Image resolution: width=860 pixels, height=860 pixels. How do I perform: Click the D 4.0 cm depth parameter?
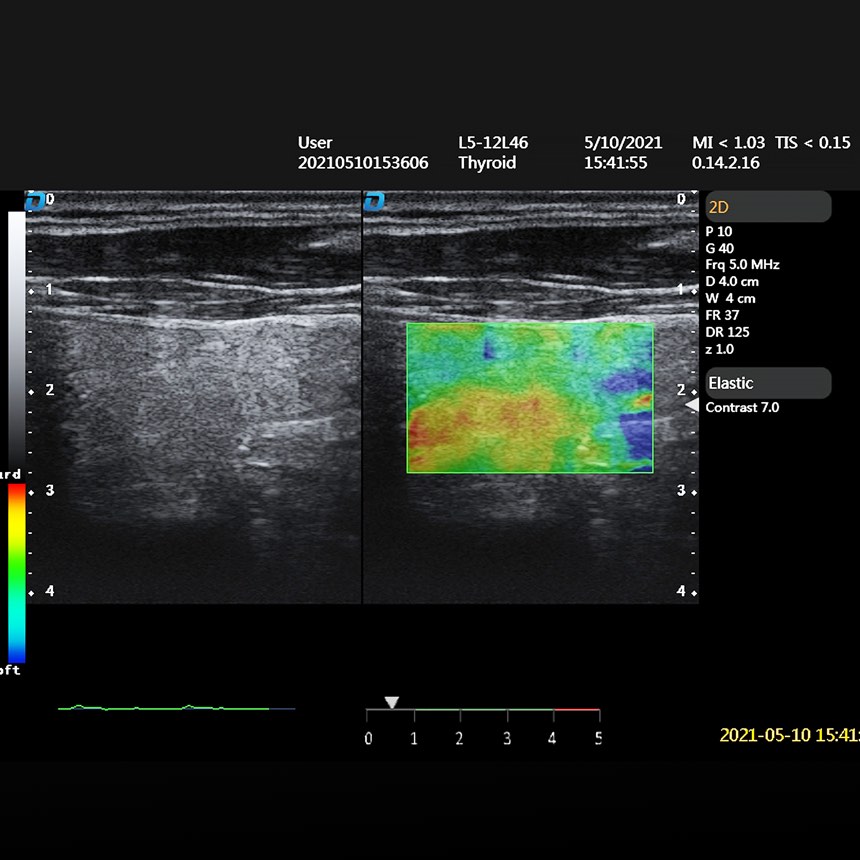[x=731, y=282]
